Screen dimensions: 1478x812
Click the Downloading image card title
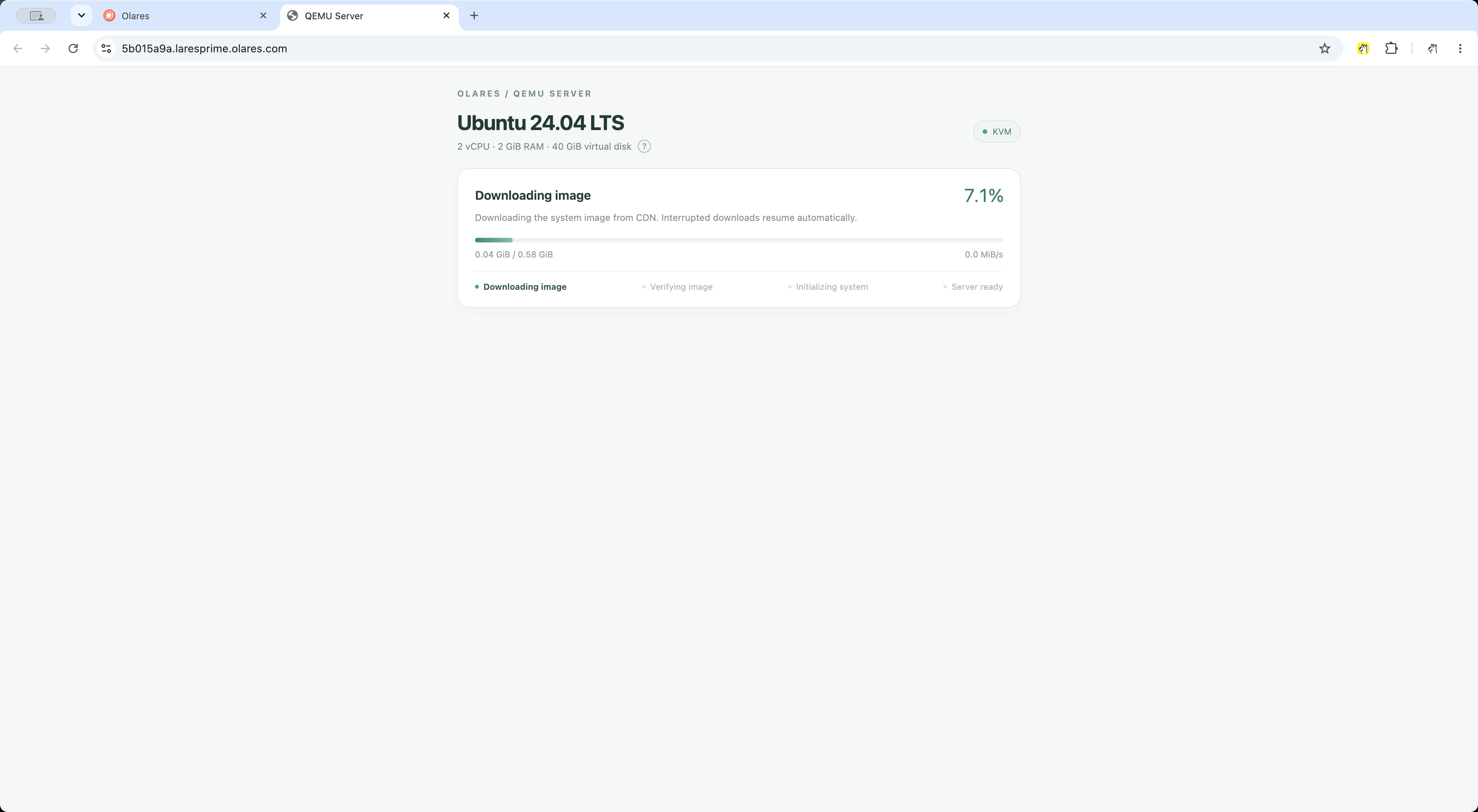(533, 195)
